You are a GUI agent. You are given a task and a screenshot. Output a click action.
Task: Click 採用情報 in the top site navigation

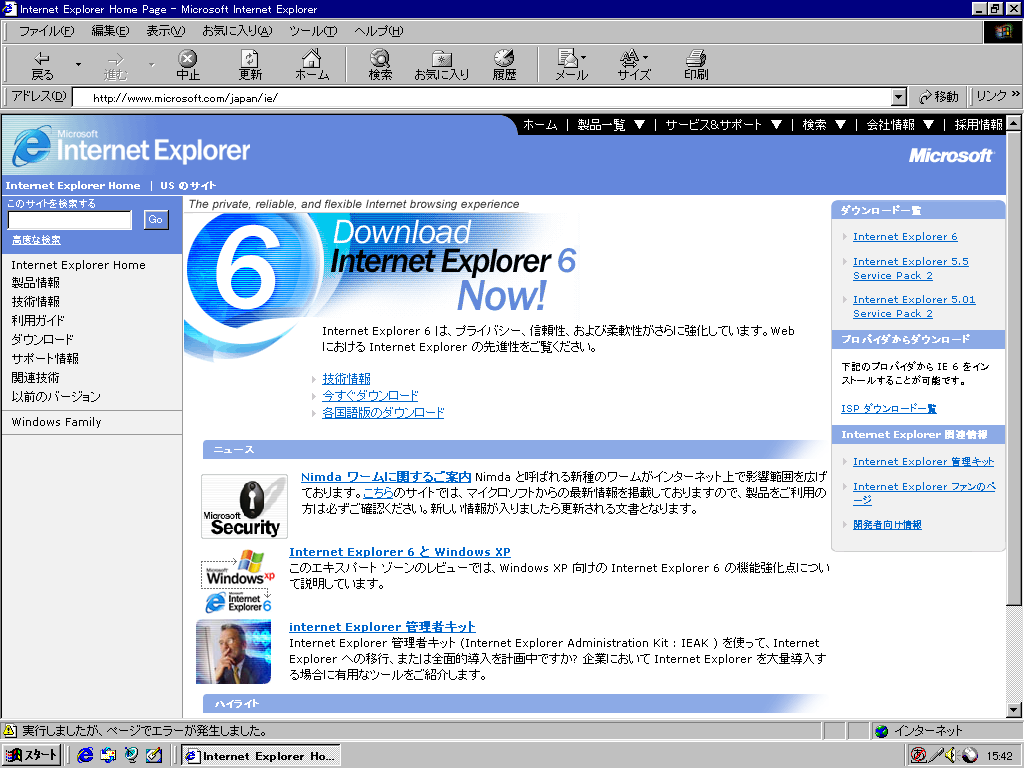(978, 125)
